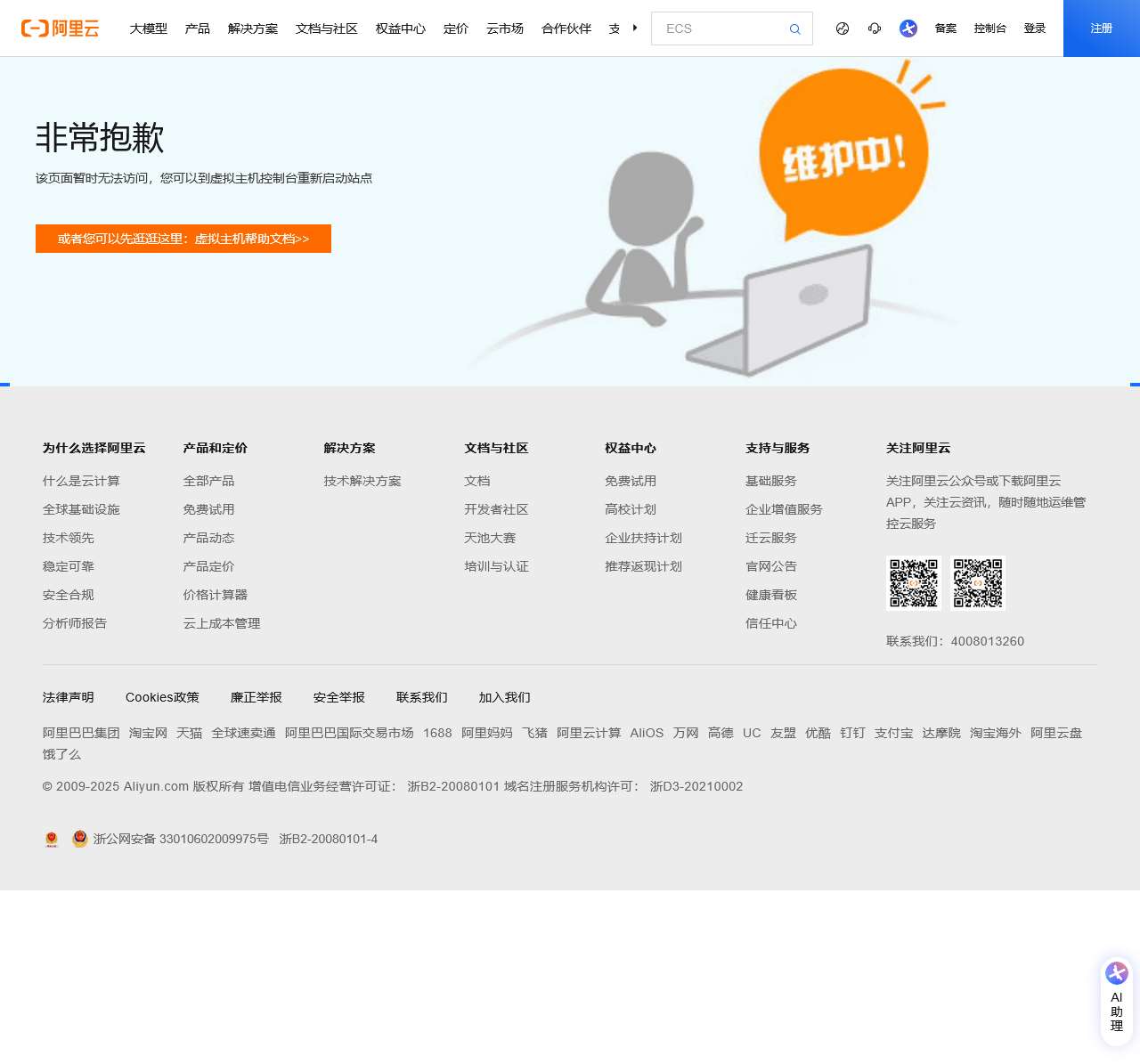The image size is (1140, 1064).
Task: Open 支付宝 partner link
Action: tap(894, 733)
